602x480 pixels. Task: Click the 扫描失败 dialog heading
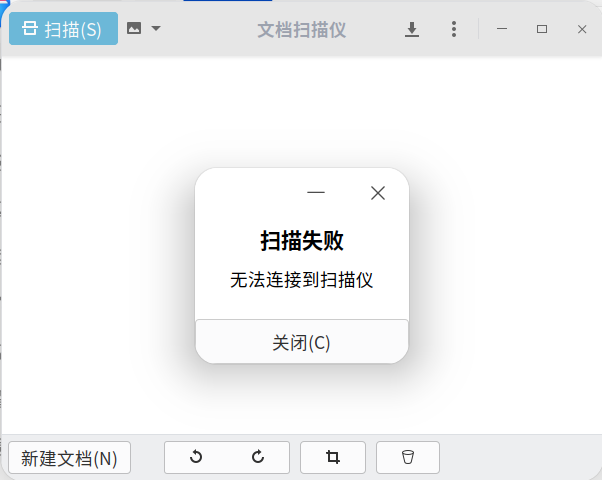[x=302, y=241]
